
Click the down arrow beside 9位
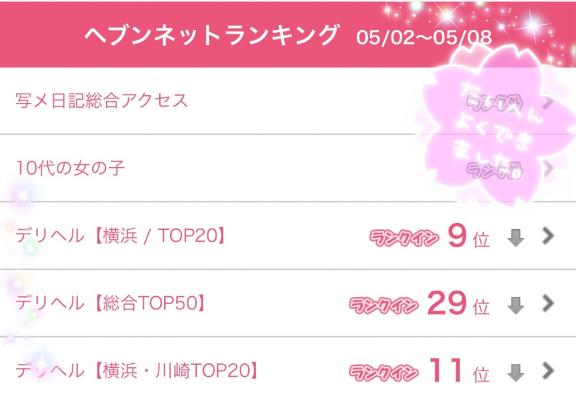point(515,238)
